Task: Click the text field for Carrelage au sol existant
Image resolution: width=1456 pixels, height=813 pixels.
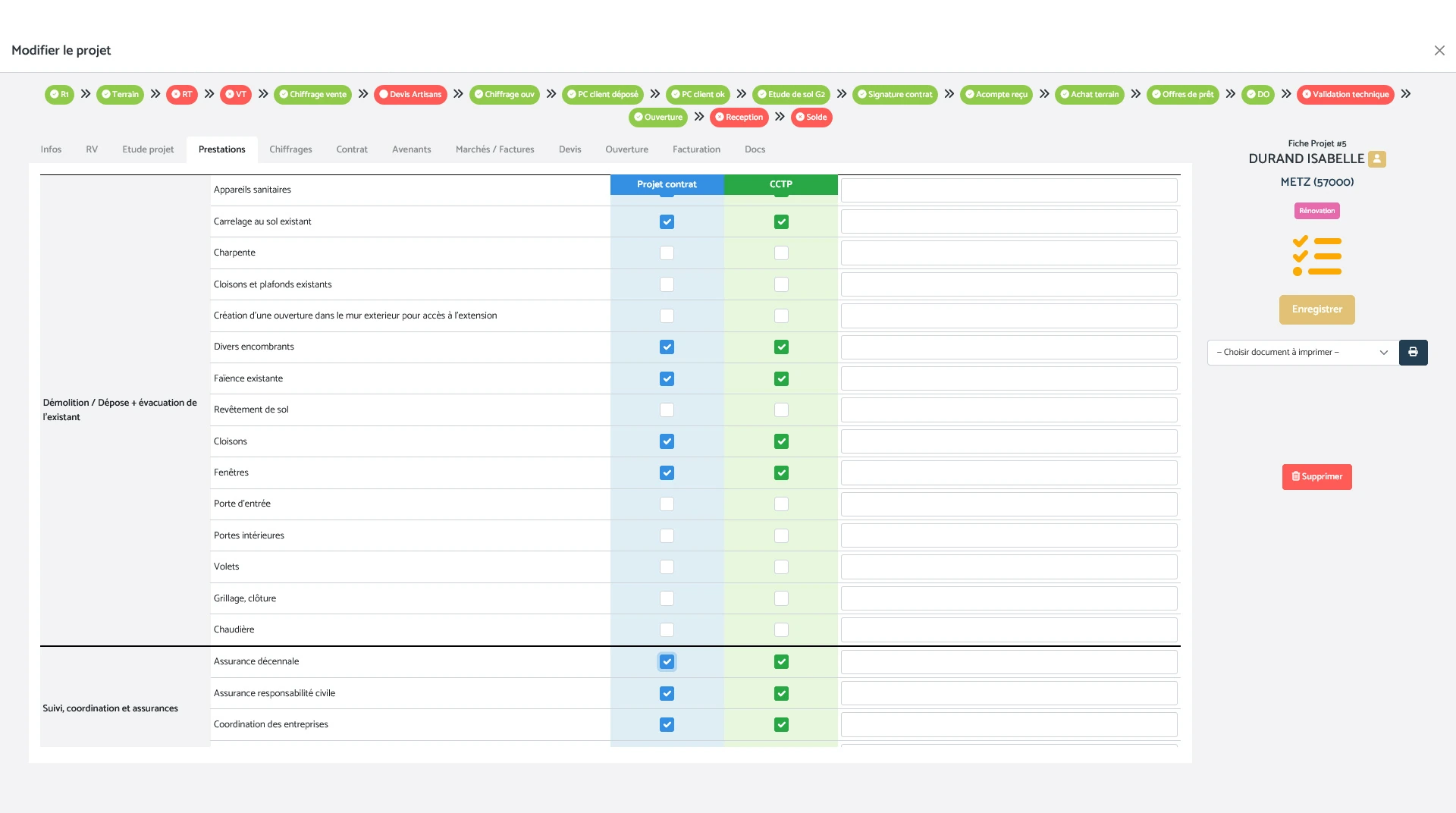Action: pos(1009,222)
